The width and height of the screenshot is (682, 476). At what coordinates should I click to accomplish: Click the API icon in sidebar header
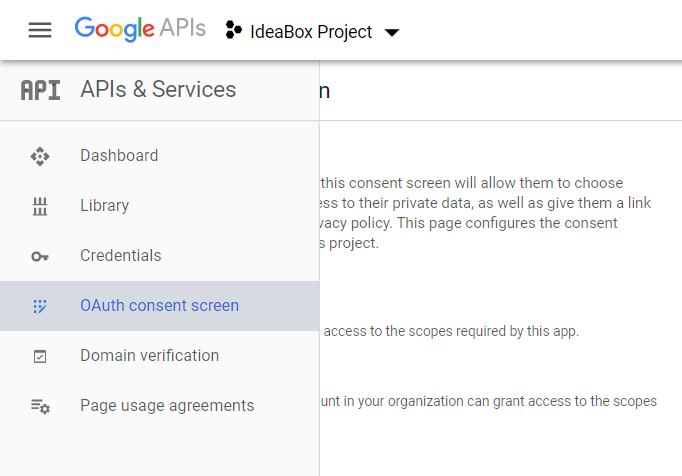40,90
